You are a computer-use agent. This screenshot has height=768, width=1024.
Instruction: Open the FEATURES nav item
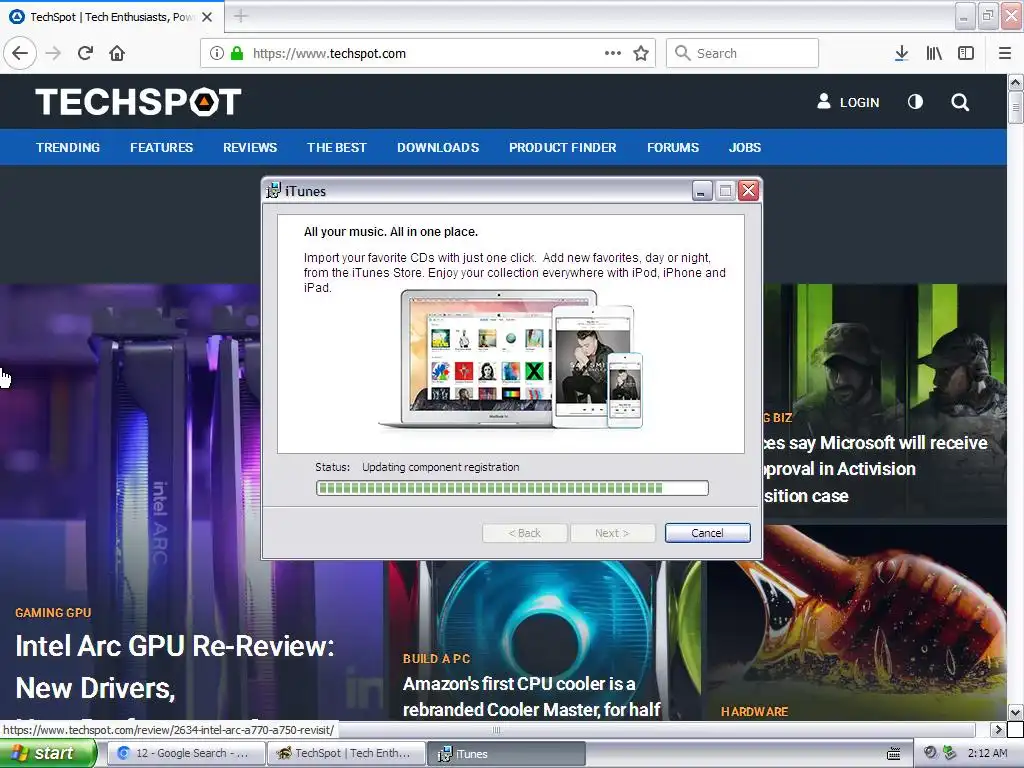(161, 148)
